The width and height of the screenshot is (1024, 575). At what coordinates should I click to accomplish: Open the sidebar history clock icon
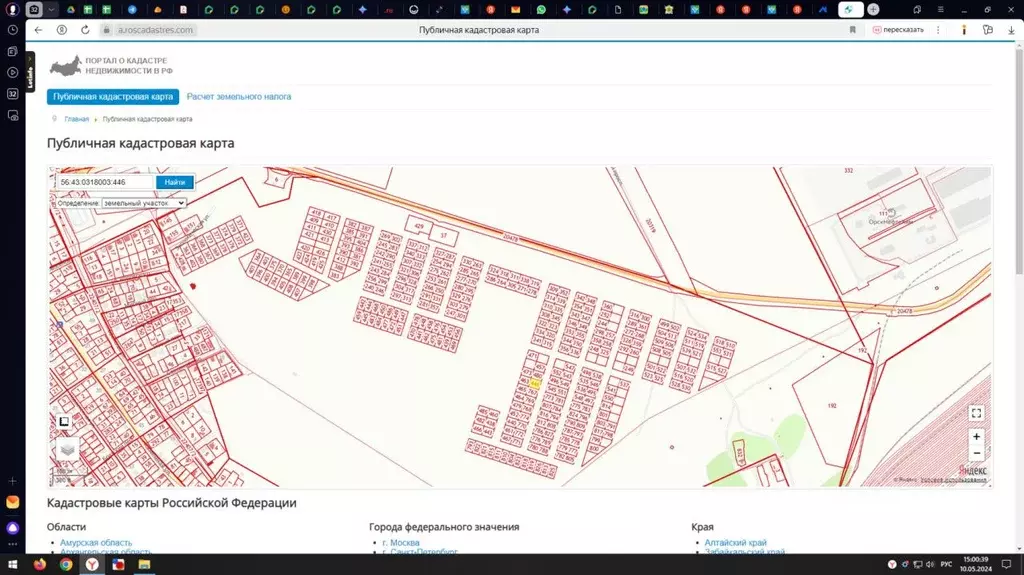click(x=12, y=30)
